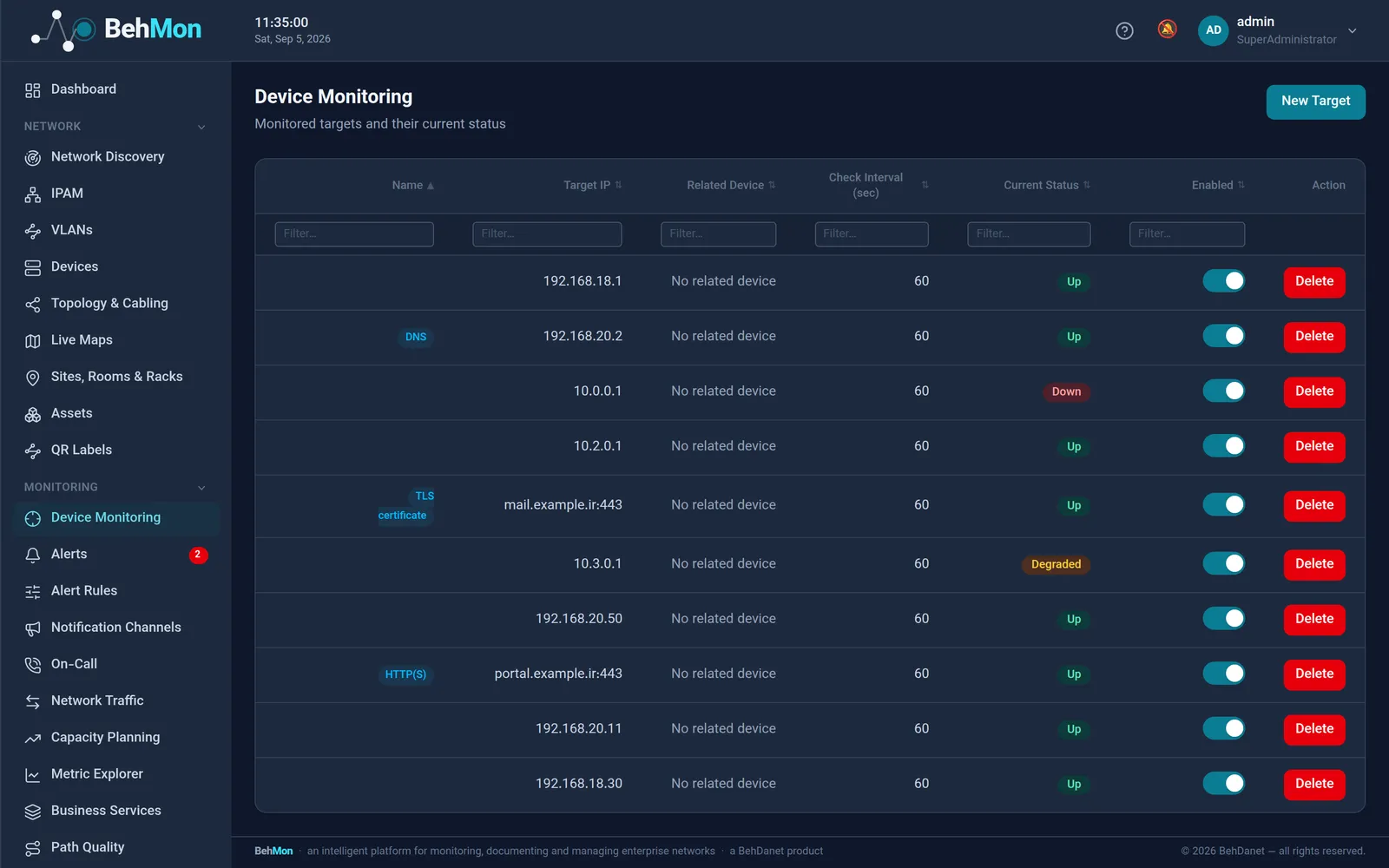
Task: Open the Alerts page
Action: click(116, 555)
